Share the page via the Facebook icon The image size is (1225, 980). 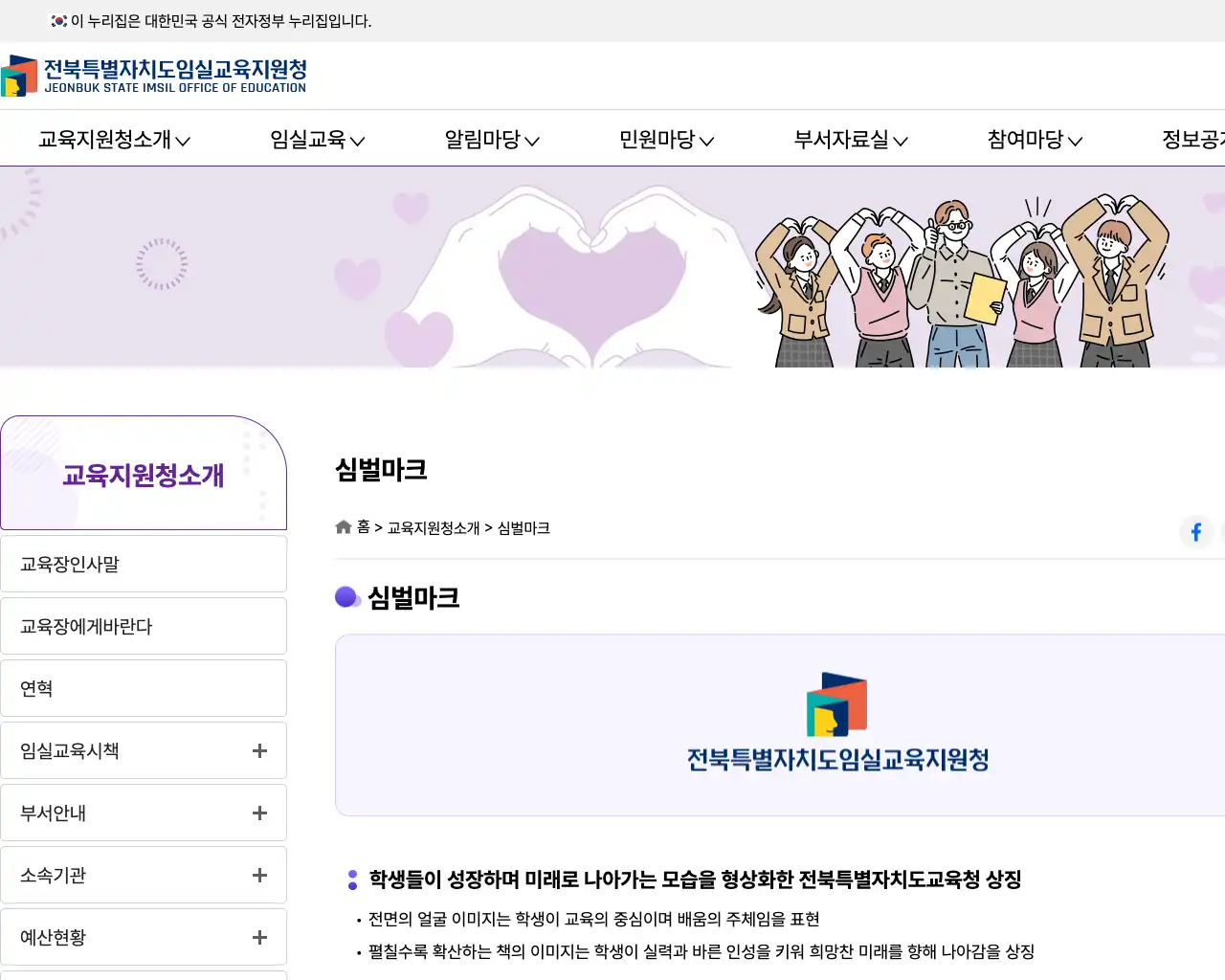tap(1196, 532)
